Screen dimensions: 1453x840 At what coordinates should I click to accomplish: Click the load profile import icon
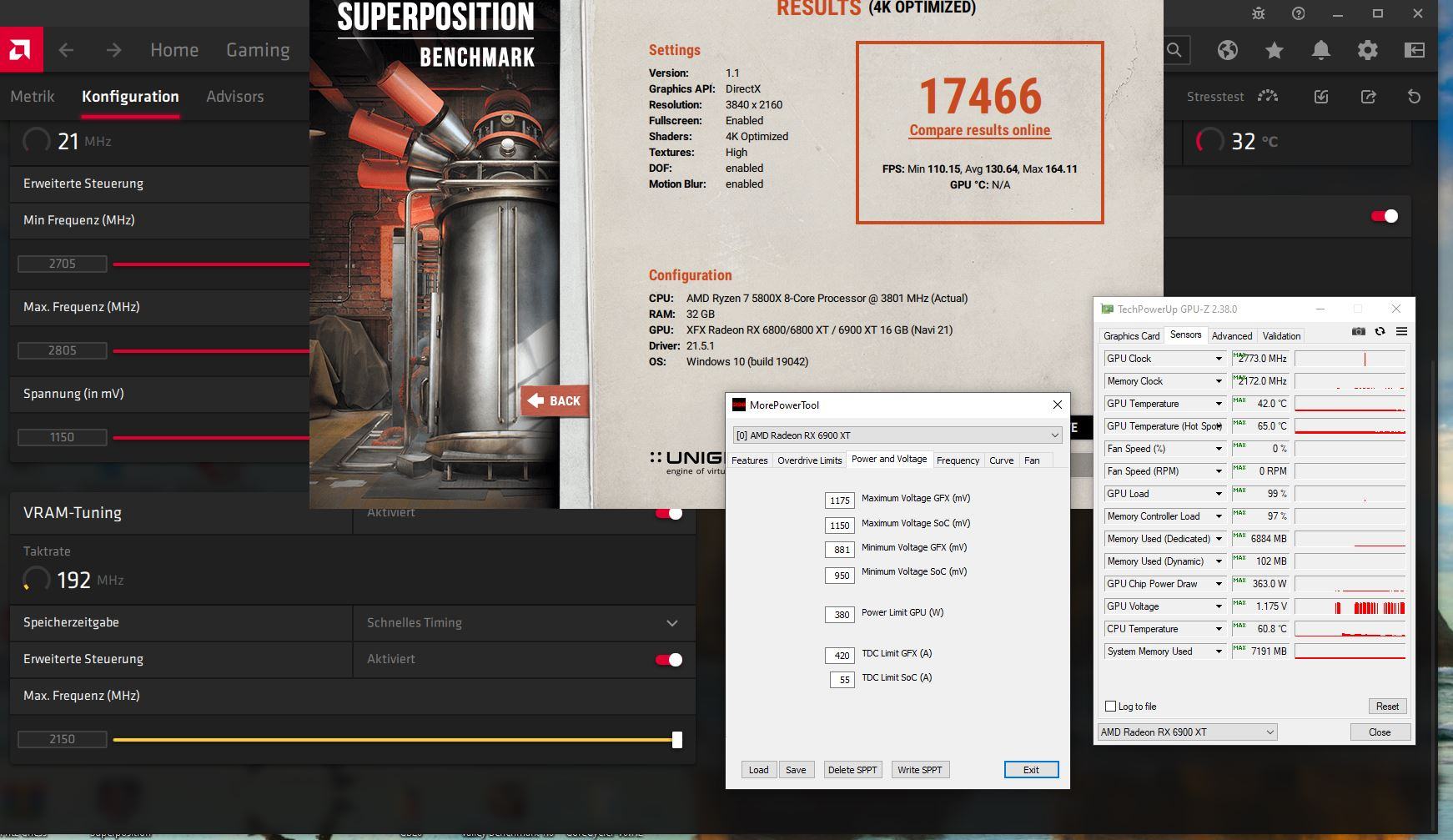1321,97
